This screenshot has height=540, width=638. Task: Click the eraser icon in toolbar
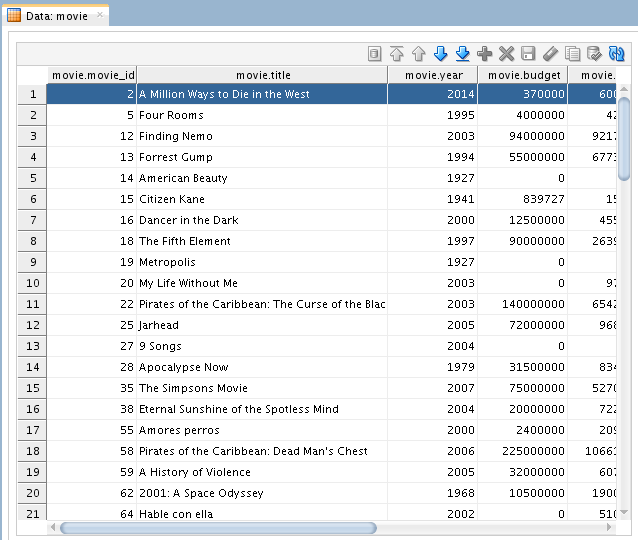[550, 53]
